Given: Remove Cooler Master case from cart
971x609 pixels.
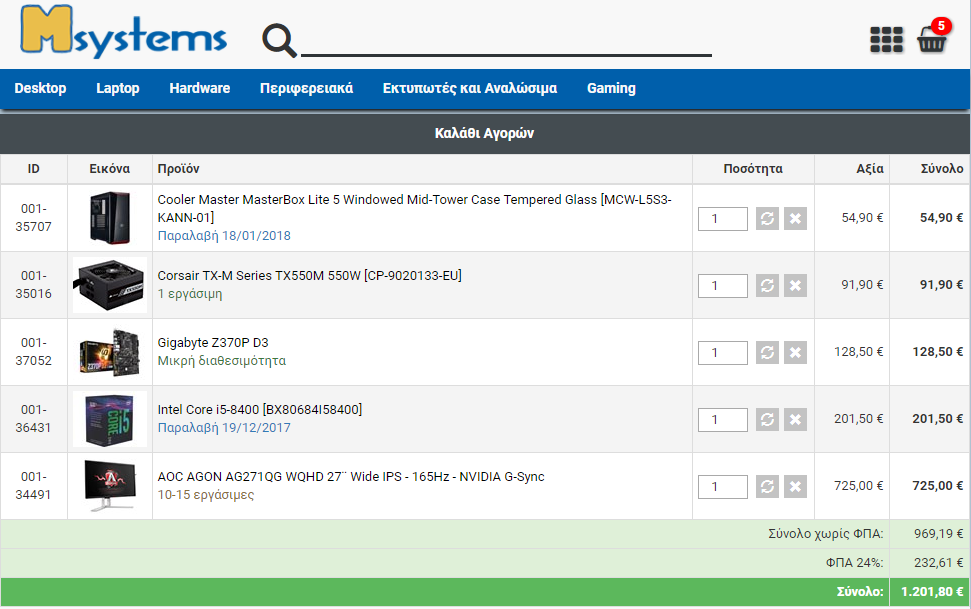Looking at the screenshot, I should (x=795, y=219).
